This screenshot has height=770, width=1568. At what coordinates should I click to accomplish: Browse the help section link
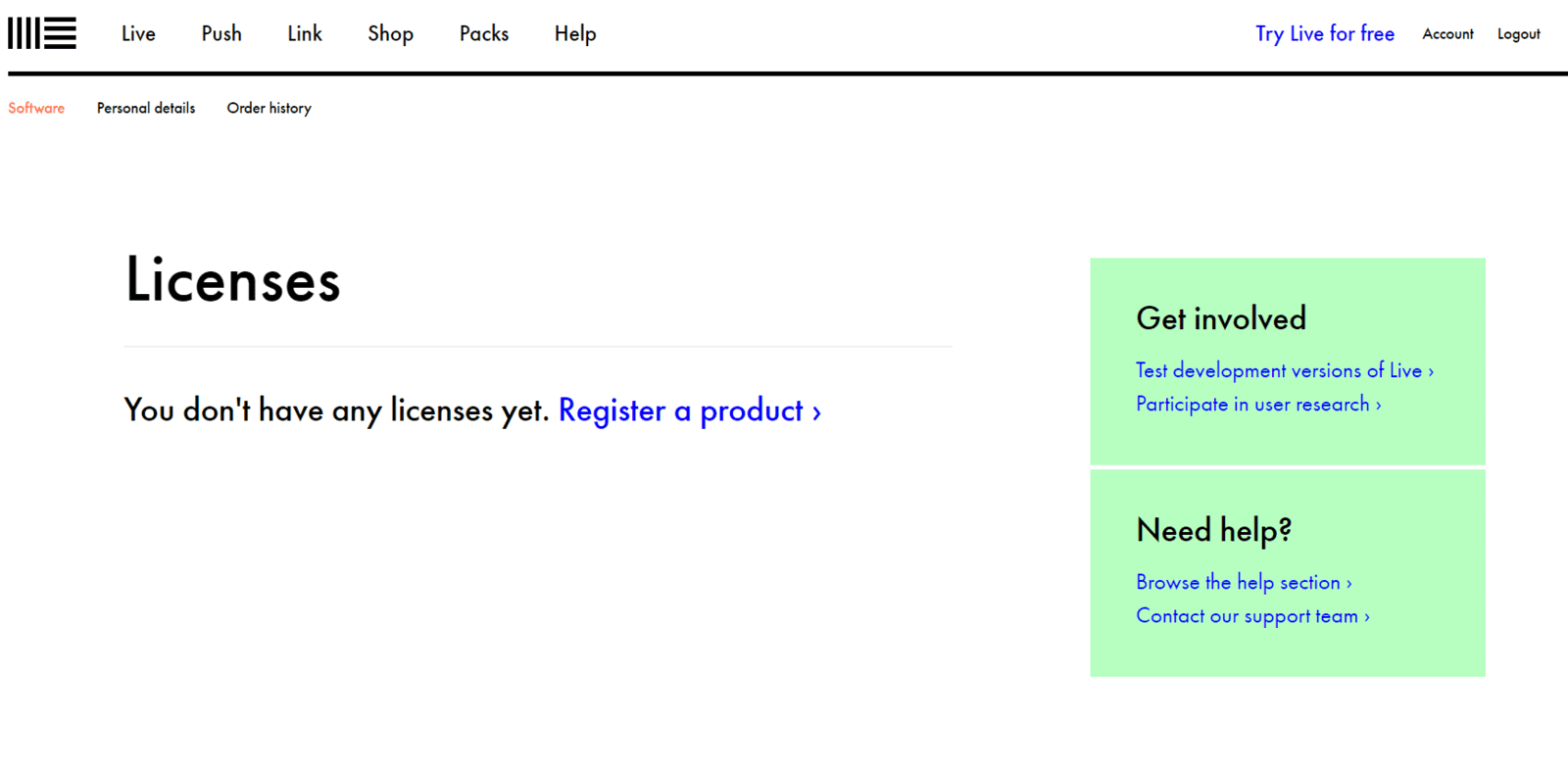point(1244,582)
